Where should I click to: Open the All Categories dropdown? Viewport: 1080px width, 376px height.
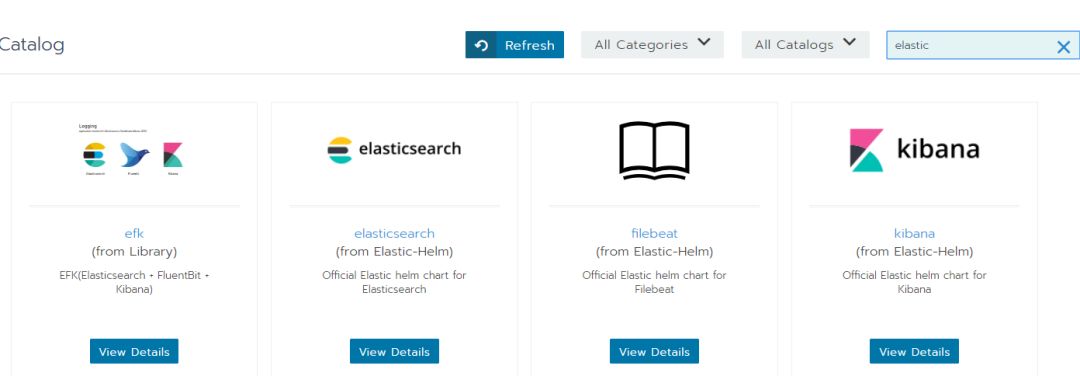tap(652, 45)
